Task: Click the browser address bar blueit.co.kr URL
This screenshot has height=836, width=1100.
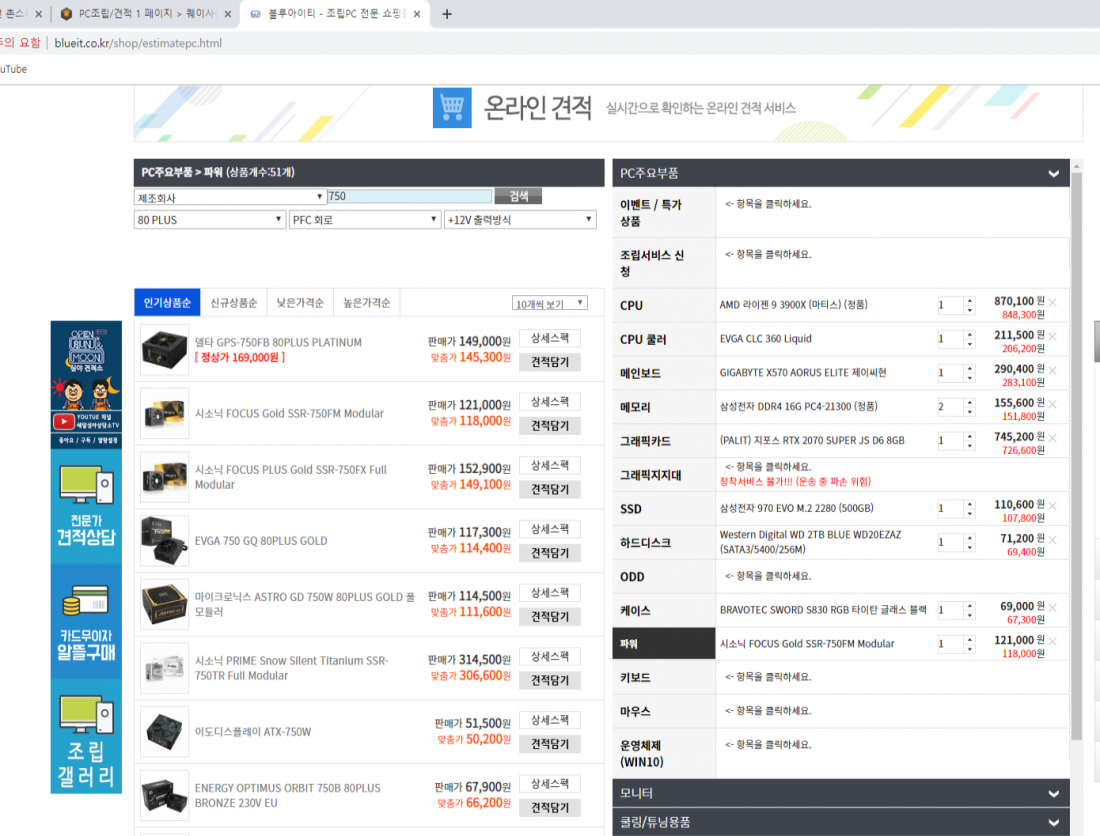Action: (x=138, y=43)
